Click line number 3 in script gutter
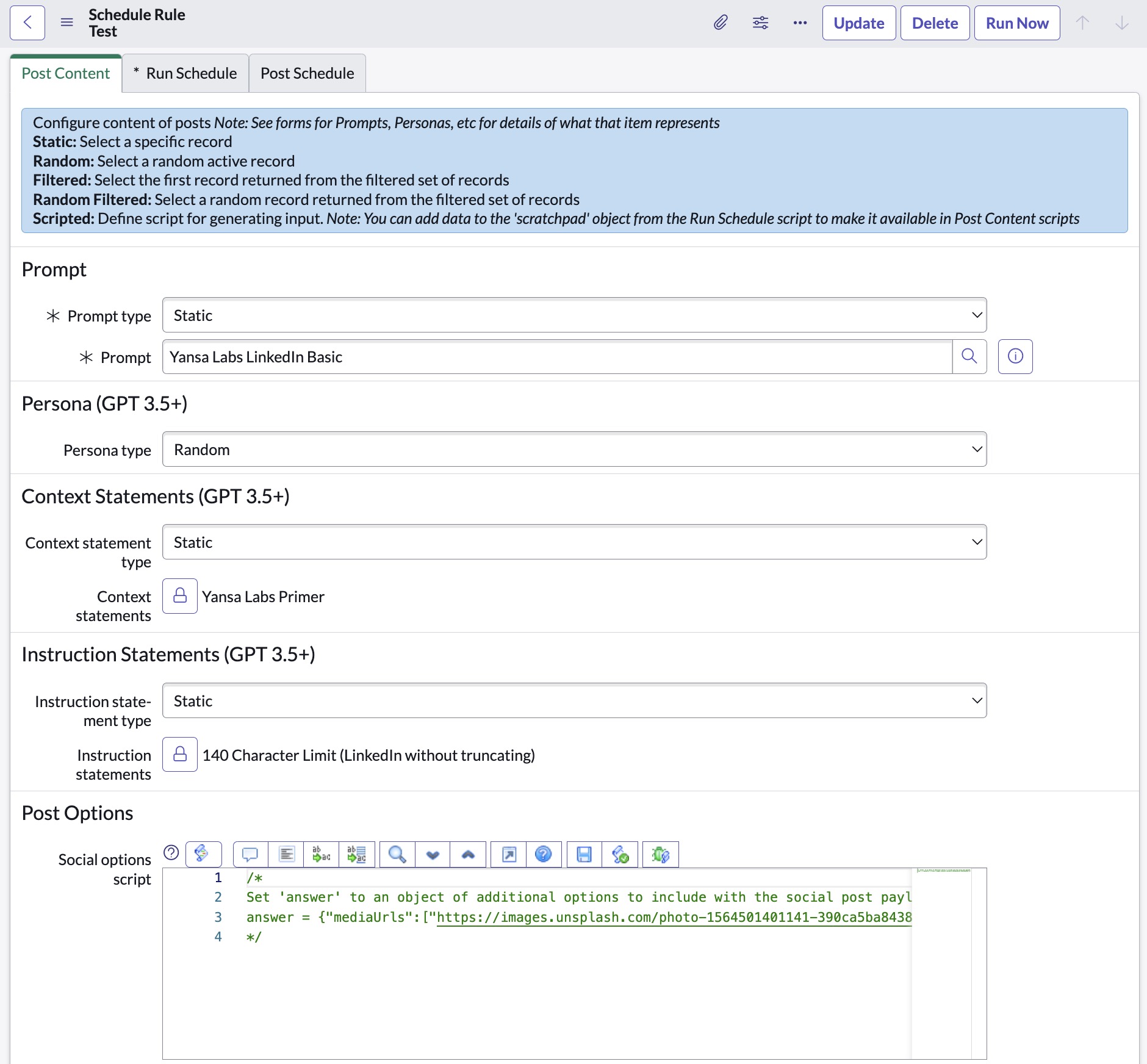This screenshot has height=1064, width=1147. tap(218, 918)
